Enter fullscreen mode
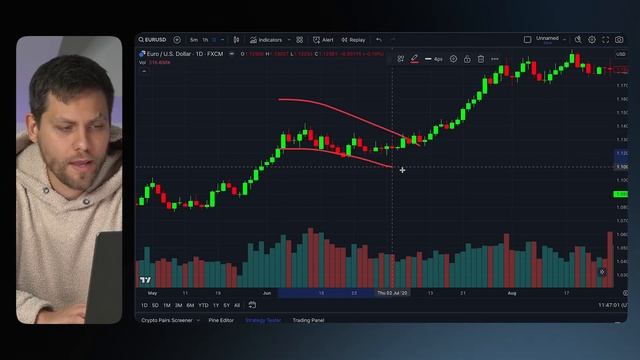 606,40
